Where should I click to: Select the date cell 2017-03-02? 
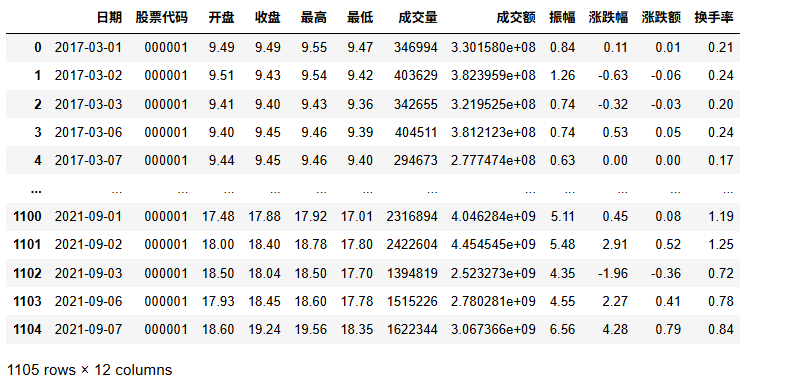pyautogui.click(x=88, y=76)
